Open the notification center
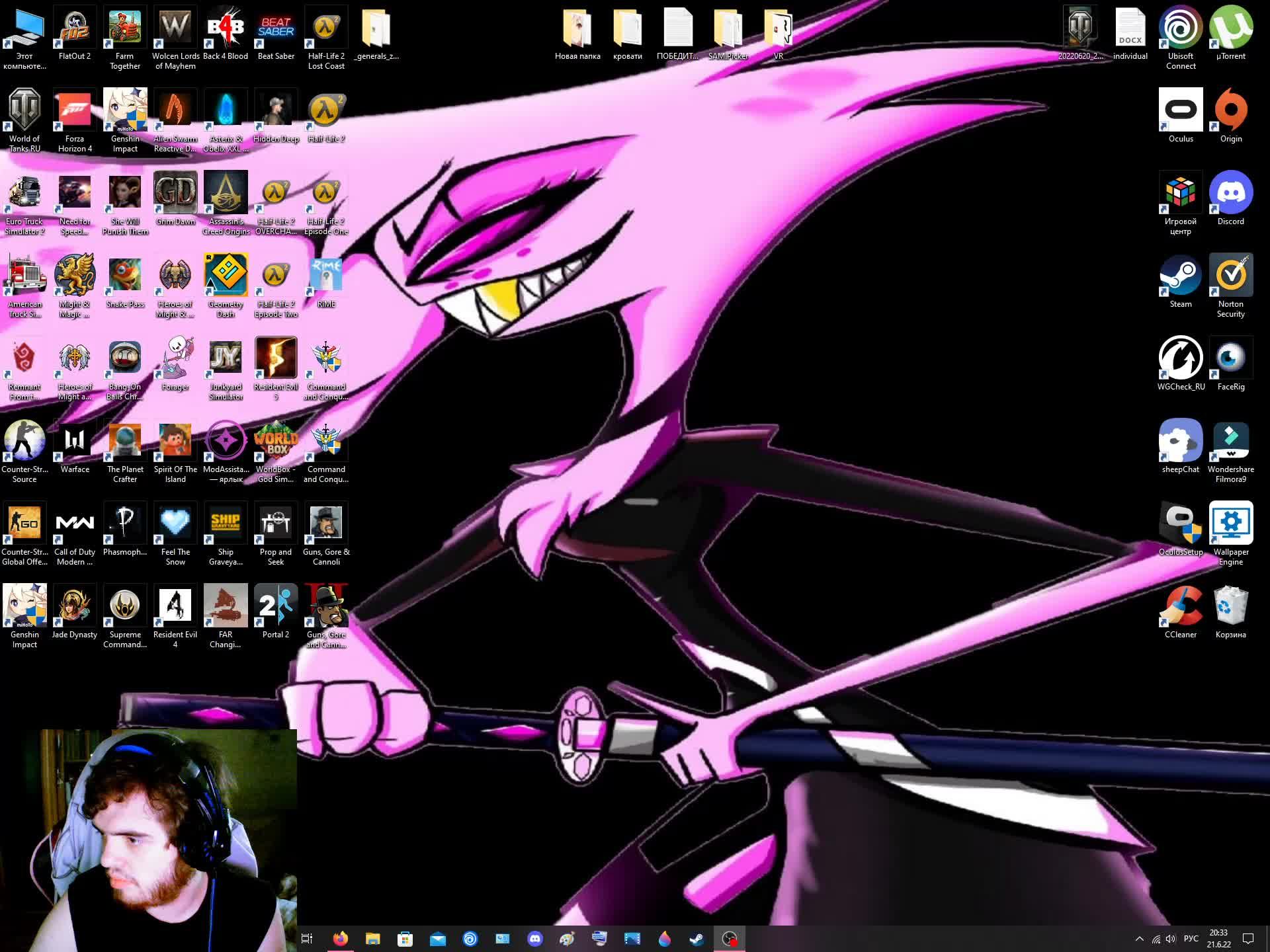This screenshot has width=1270, height=952. pyautogui.click(x=1248, y=939)
